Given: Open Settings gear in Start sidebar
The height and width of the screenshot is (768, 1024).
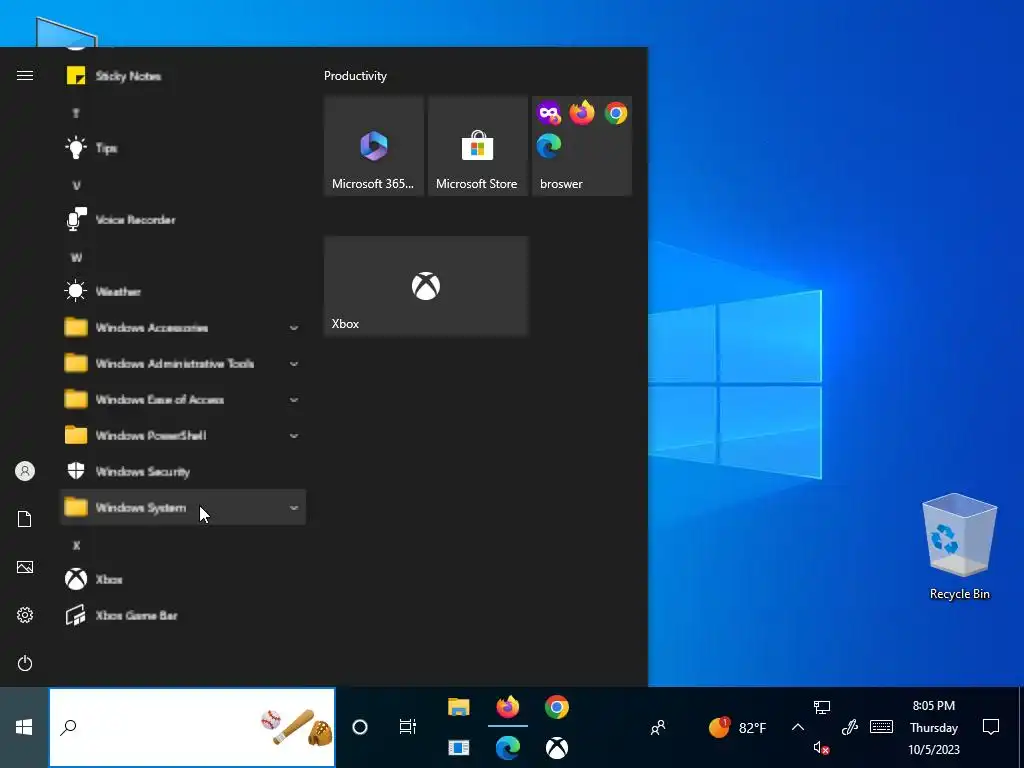Looking at the screenshot, I should coord(25,615).
